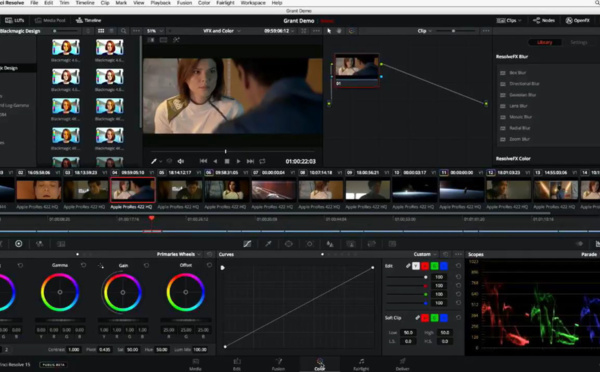The image size is (600, 372).
Task: Toggle the OpenFX panel button
Action: pyautogui.click(x=578, y=20)
